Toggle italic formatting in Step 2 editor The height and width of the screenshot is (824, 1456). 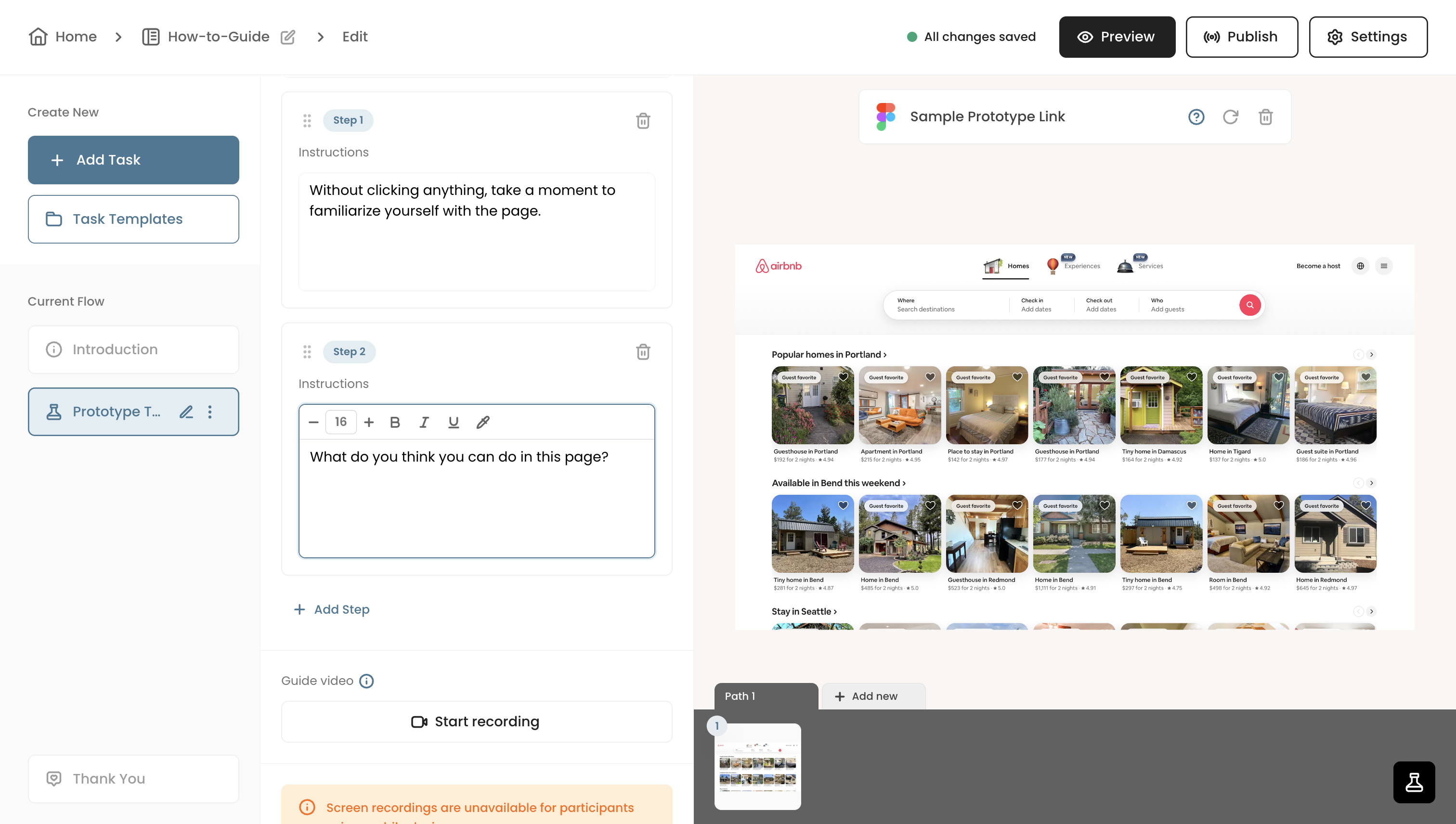(424, 422)
